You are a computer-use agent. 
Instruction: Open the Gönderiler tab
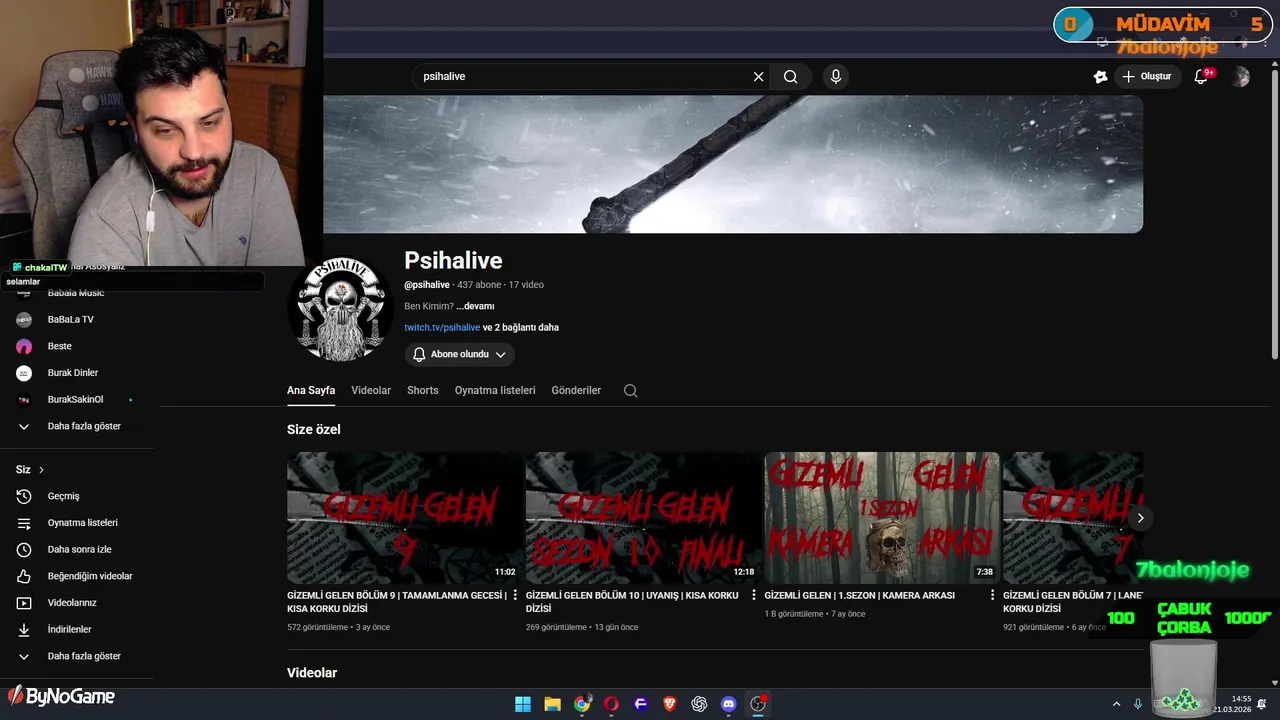point(576,390)
